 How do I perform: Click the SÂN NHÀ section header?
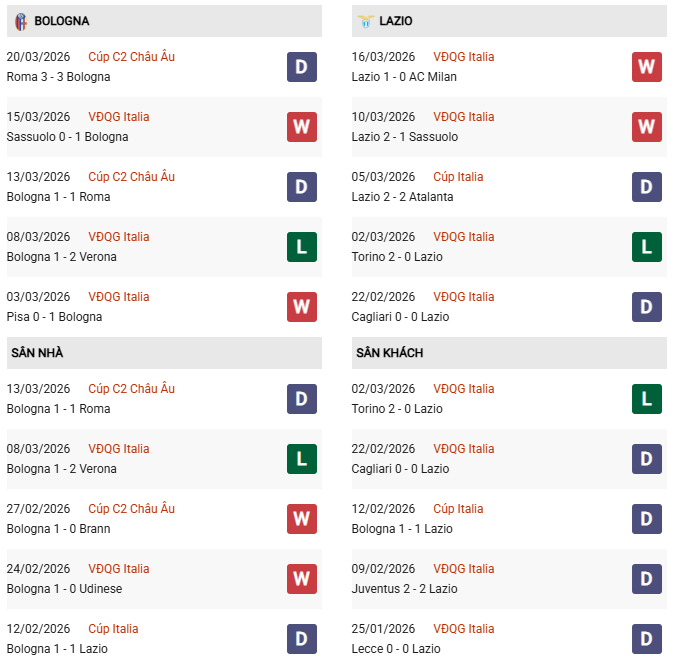coord(37,353)
